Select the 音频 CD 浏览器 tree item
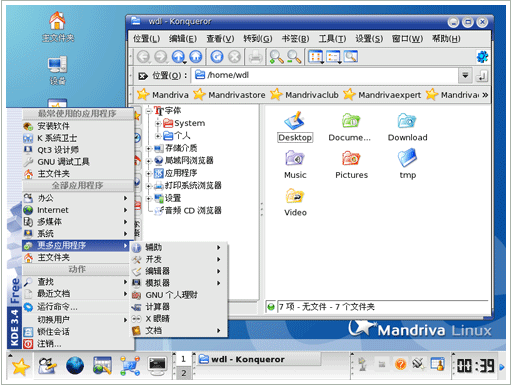 click(x=188, y=211)
